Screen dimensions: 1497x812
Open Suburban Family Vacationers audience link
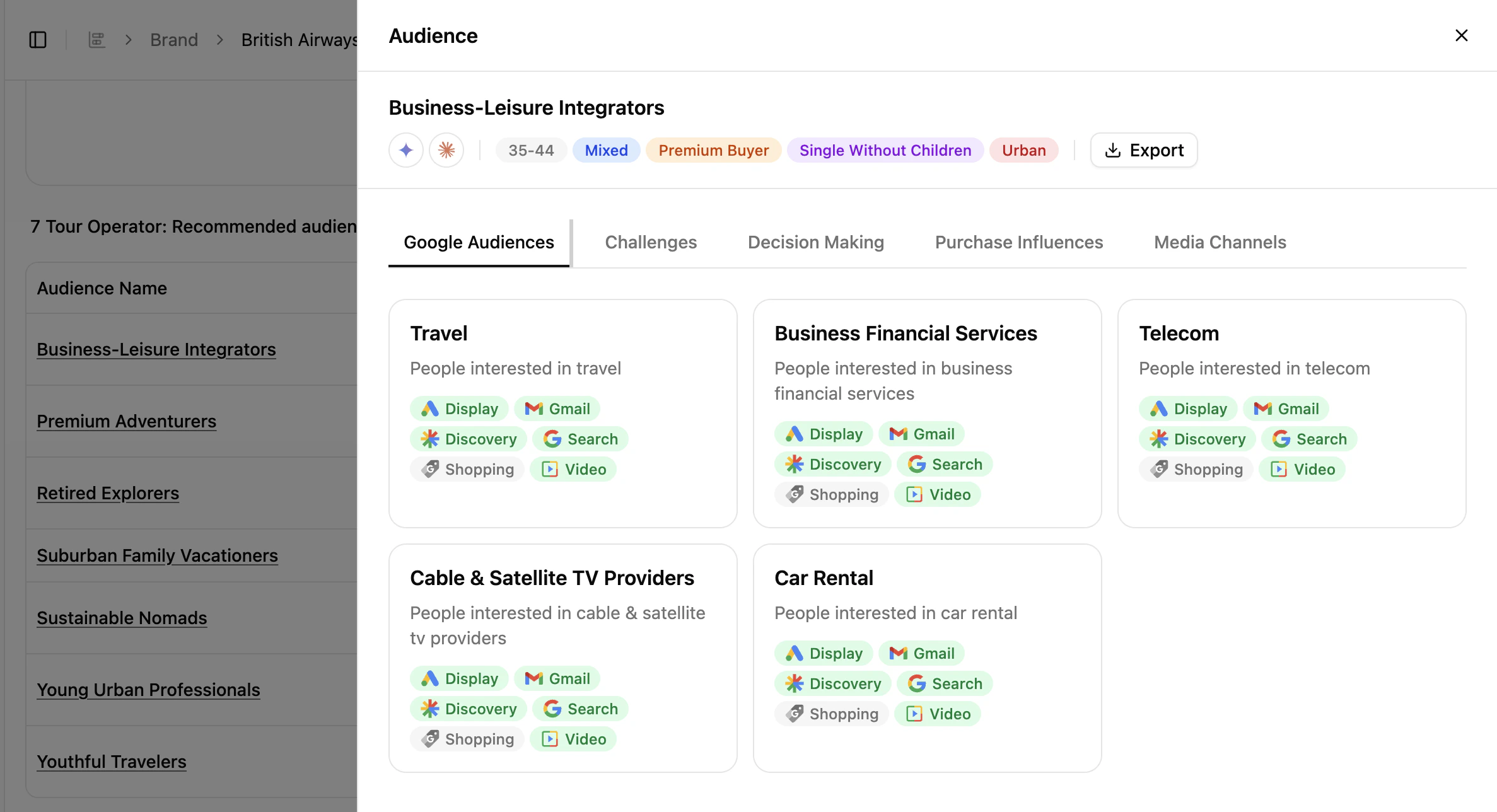[157, 555]
